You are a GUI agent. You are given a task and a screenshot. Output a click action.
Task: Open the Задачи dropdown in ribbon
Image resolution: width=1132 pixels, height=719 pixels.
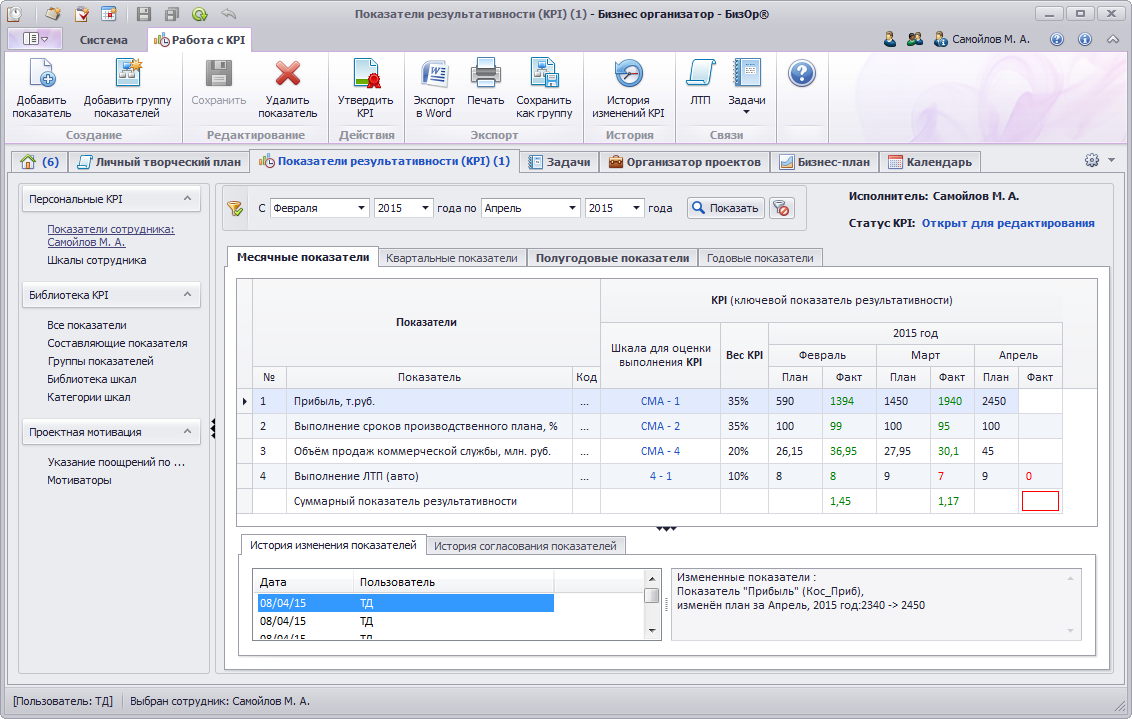pyautogui.click(x=746, y=104)
